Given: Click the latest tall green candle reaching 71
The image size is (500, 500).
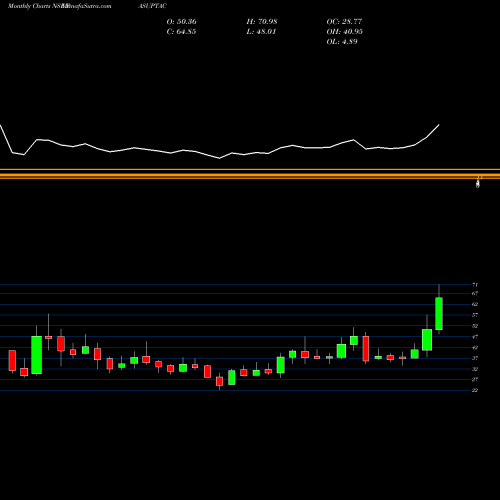Looking at the screenshot, I should click(439, 313).
